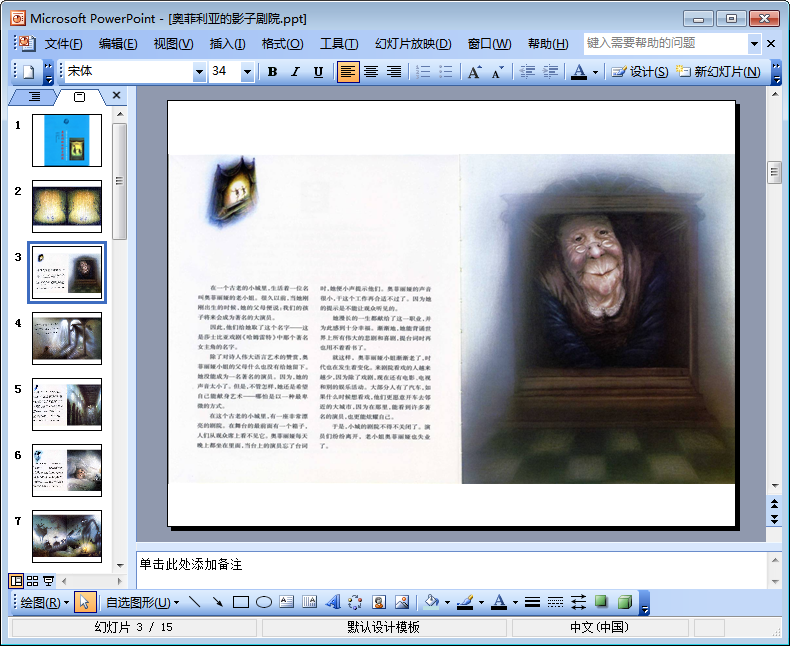This screenshot has height=646, width=790.
Task: Decrease font size icon
Action: (x=497, y=72)
